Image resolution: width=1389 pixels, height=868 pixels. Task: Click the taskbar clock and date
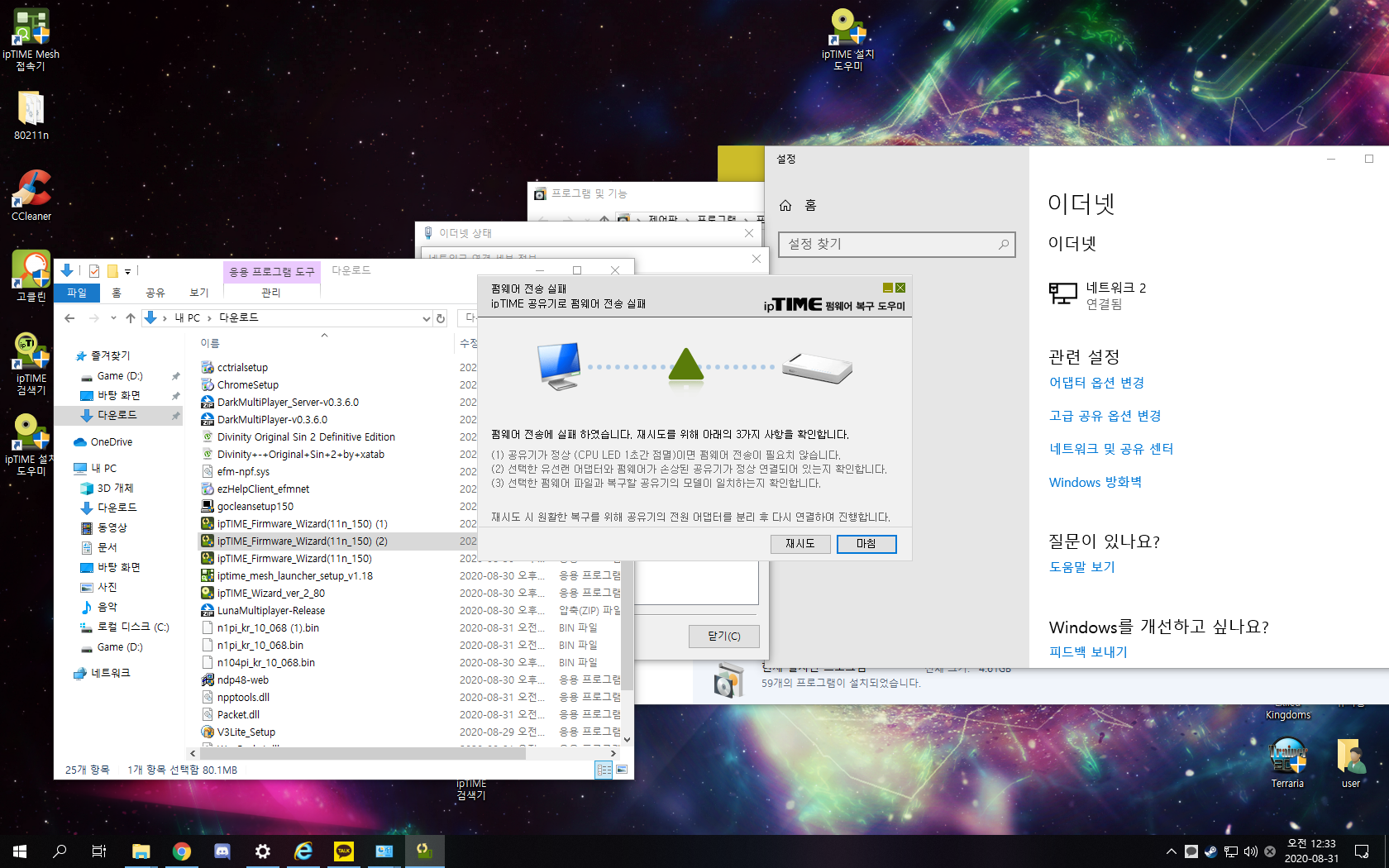pos(1311,851)
